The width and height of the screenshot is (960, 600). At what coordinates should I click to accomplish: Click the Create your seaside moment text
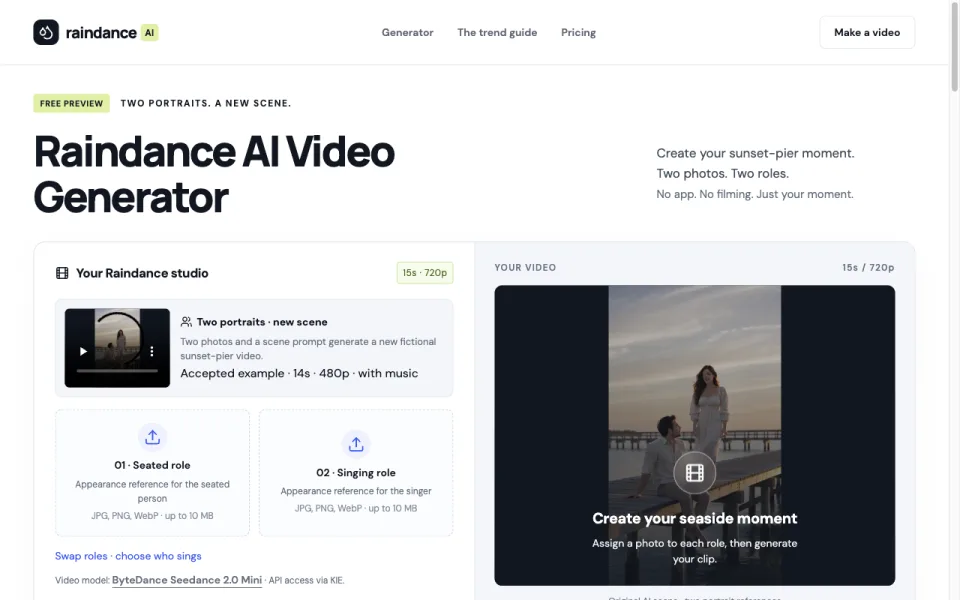click(x=694, y=519)
